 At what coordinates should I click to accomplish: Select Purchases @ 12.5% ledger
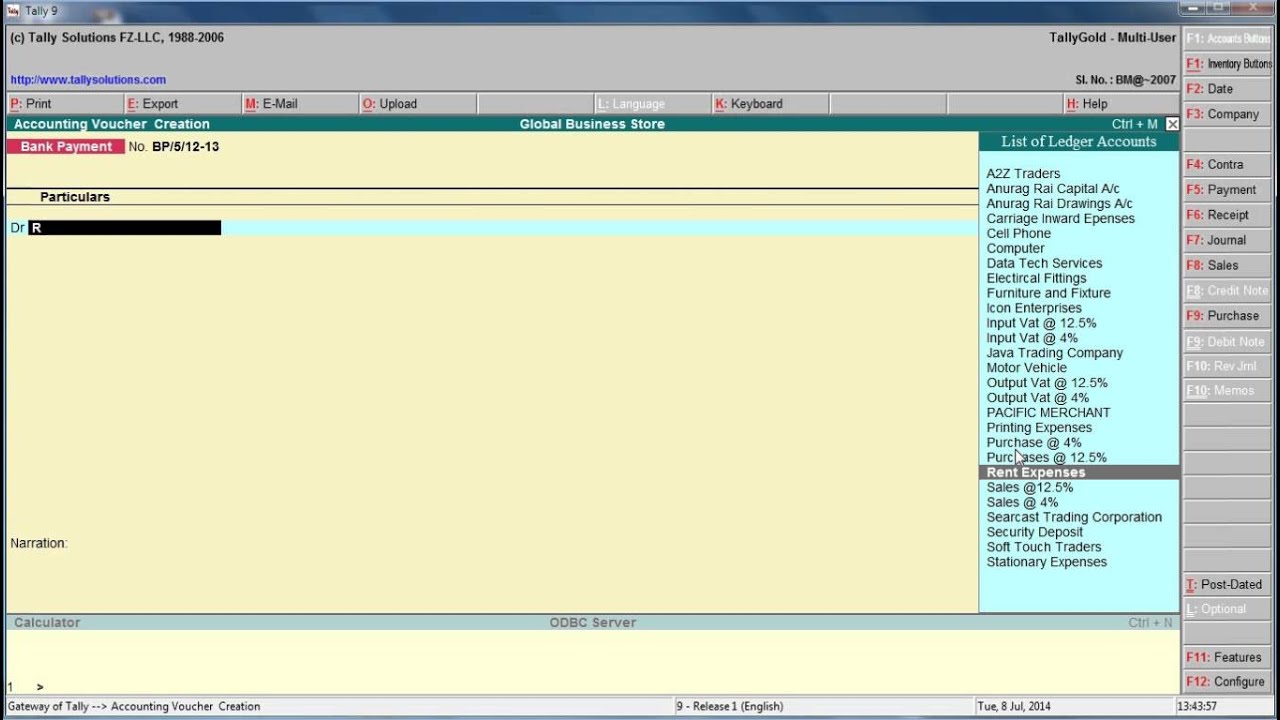tap(1046, 458)
